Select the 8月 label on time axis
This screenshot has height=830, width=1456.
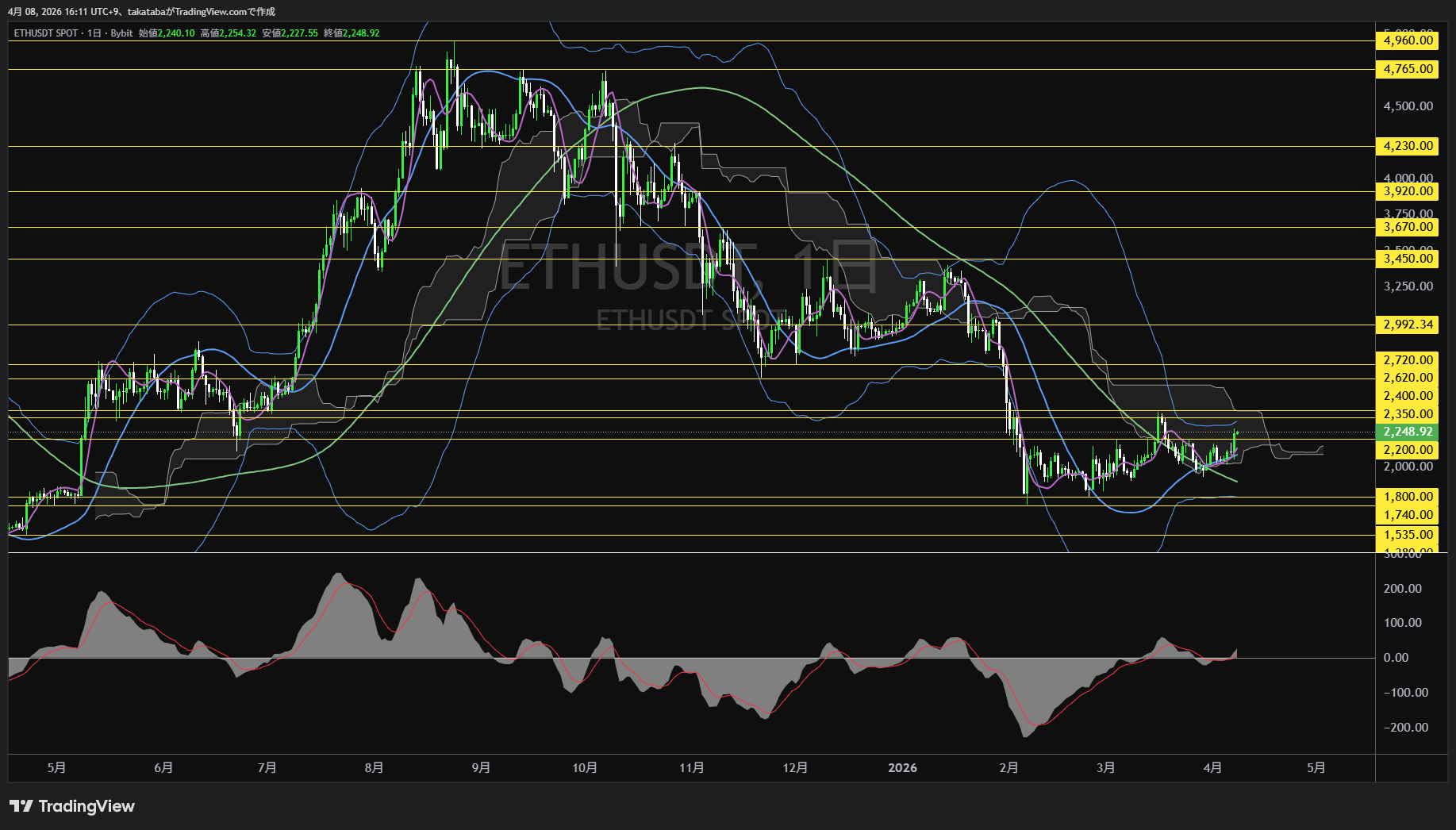point(374,768)
